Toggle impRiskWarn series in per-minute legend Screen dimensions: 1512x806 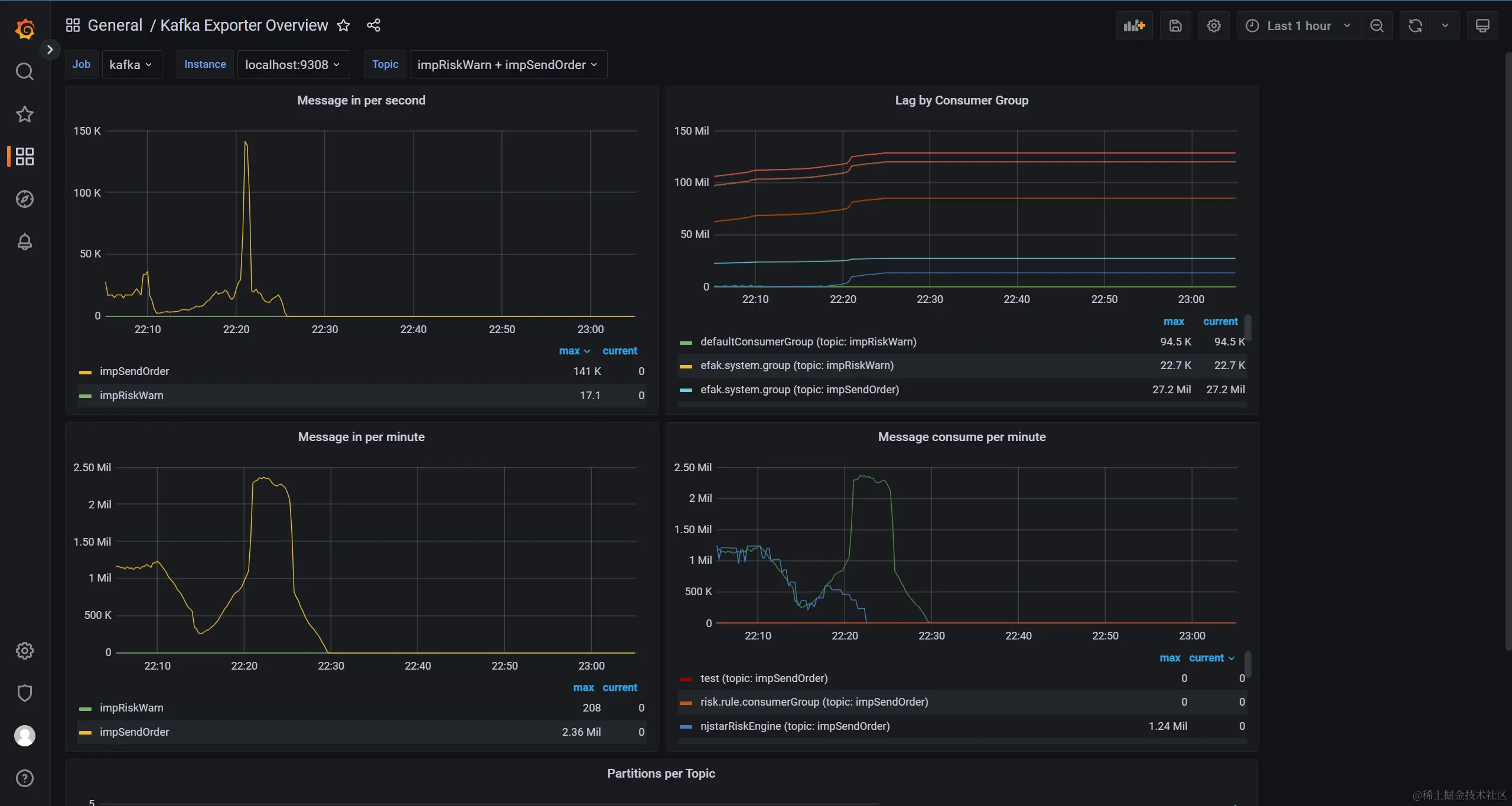[131, 708]
